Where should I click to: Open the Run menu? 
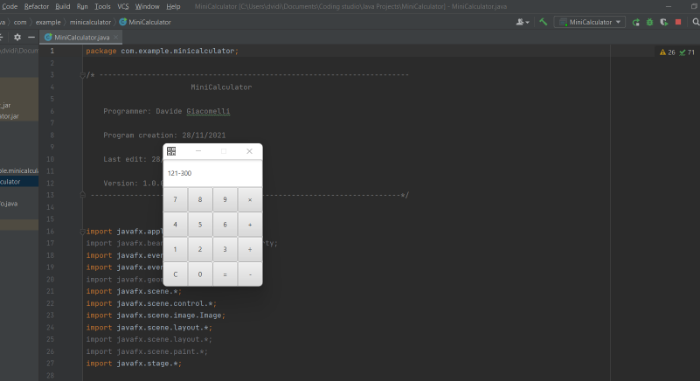(x=82, y=6)
